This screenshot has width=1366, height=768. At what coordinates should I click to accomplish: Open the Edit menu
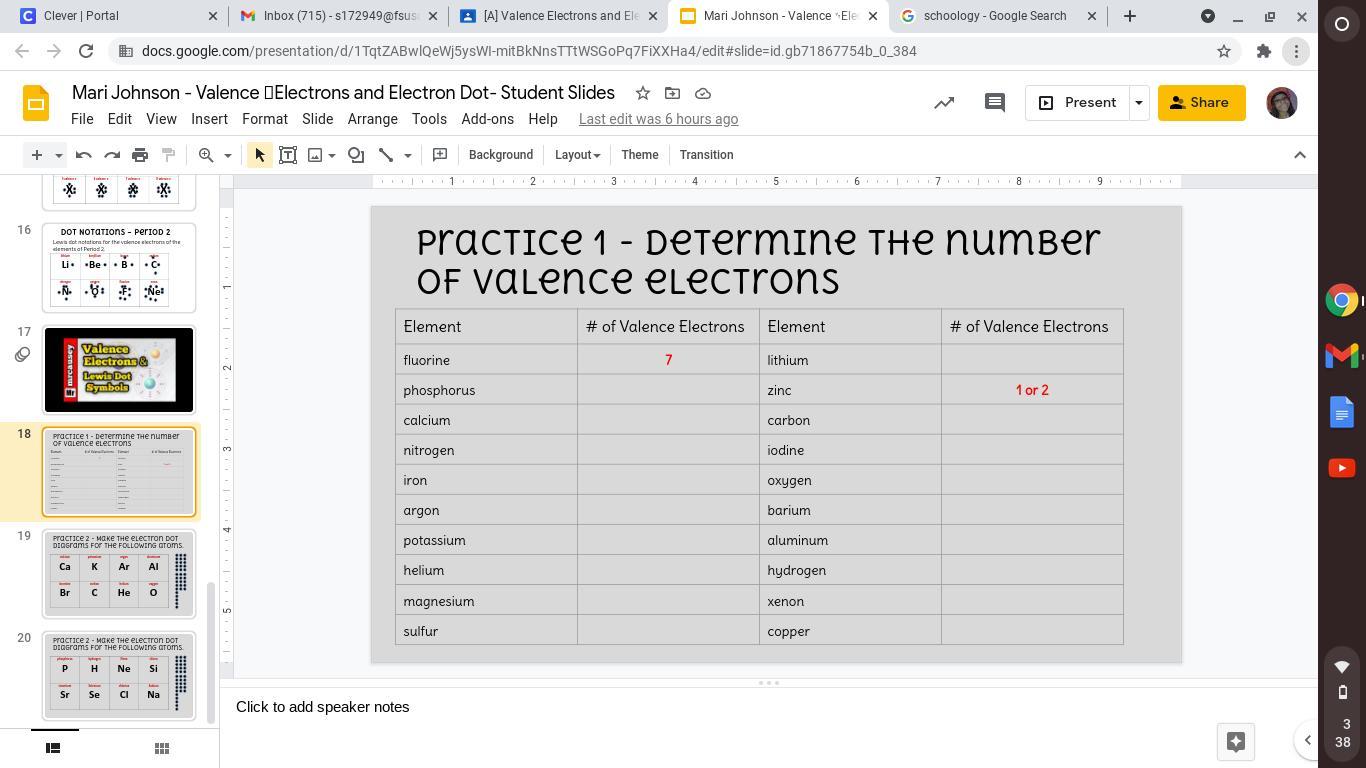[x=119, y=119]
